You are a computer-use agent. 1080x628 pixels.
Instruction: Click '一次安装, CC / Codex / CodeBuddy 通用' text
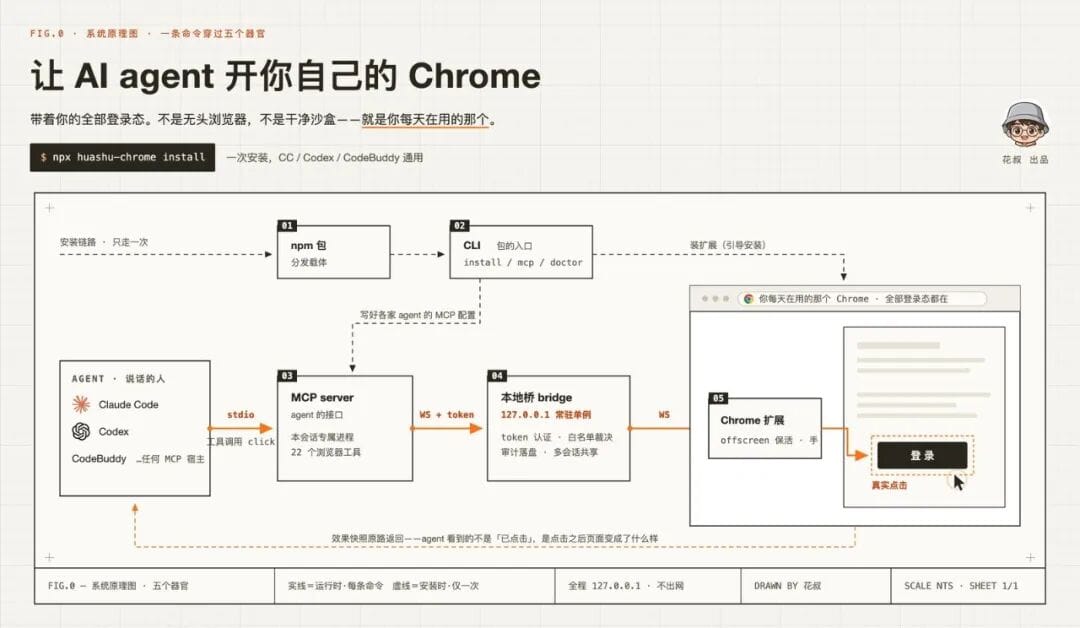tap(324, 157)
